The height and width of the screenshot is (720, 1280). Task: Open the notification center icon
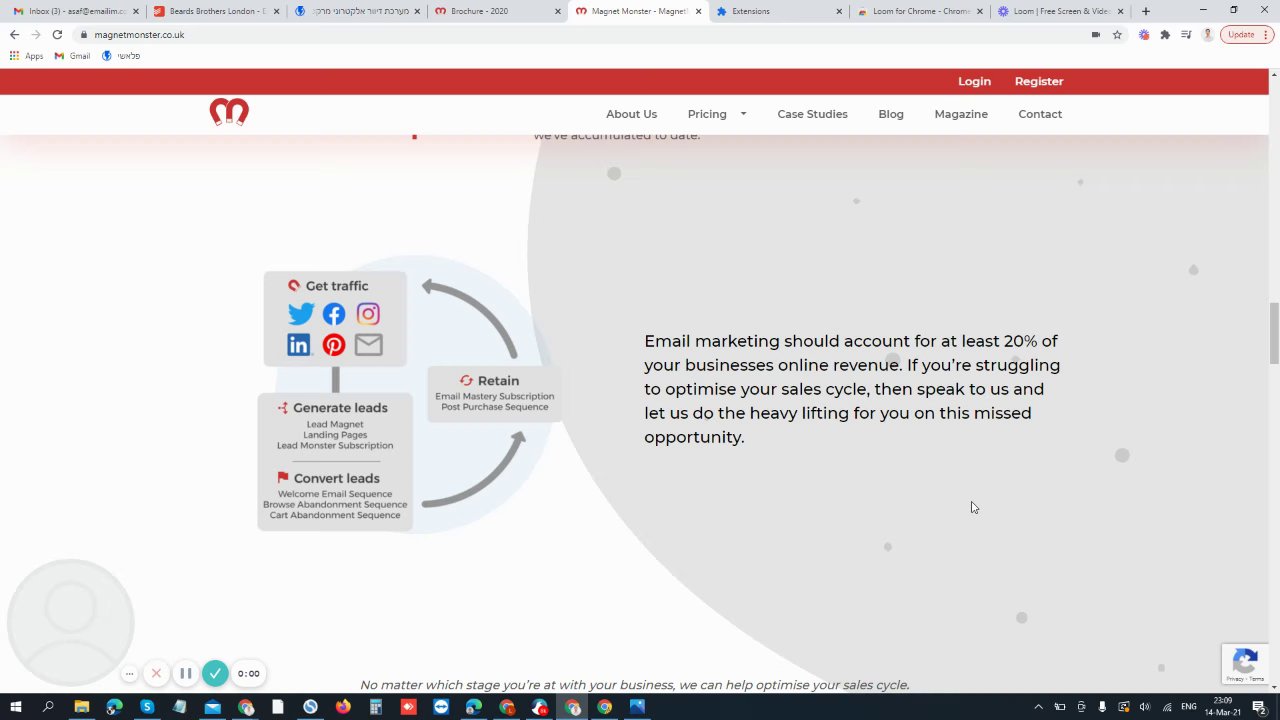coord(1259,707)
